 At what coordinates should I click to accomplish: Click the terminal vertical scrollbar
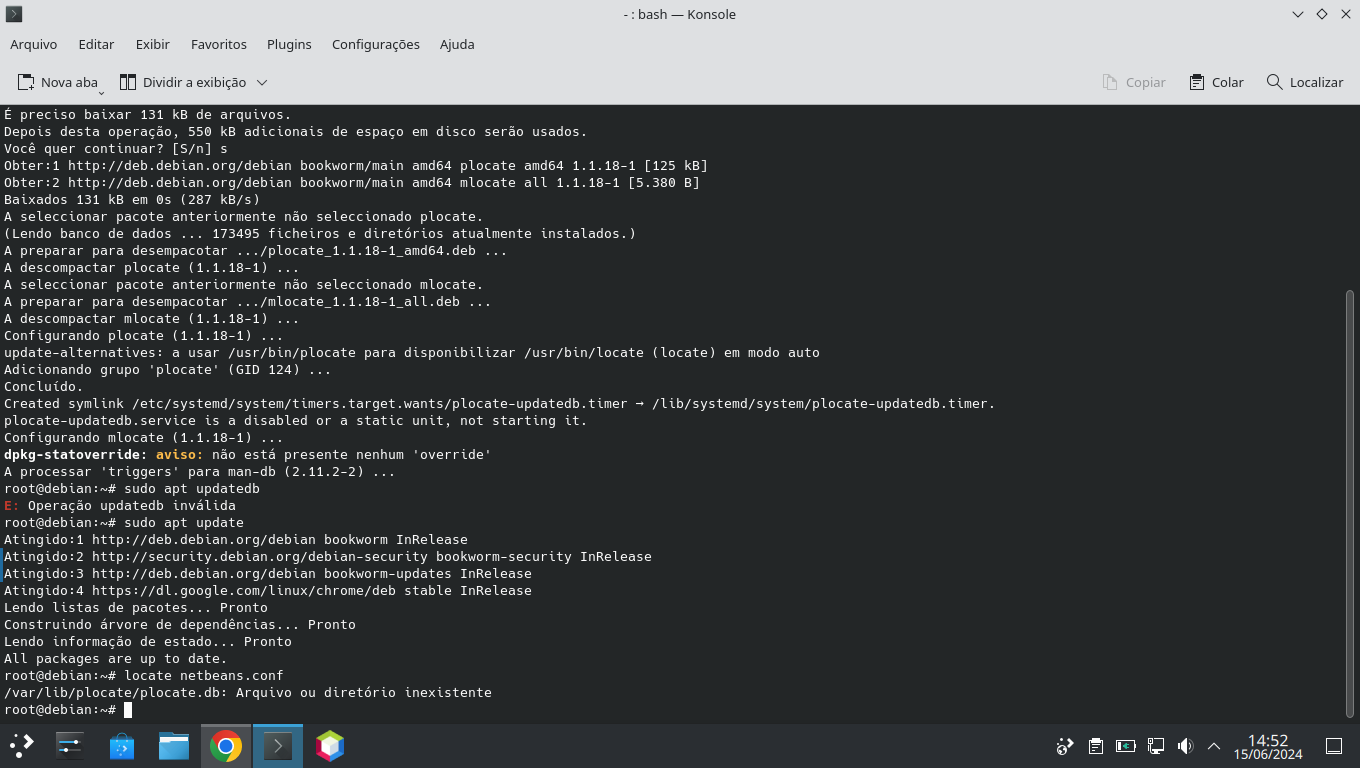tap(1350, 503)
